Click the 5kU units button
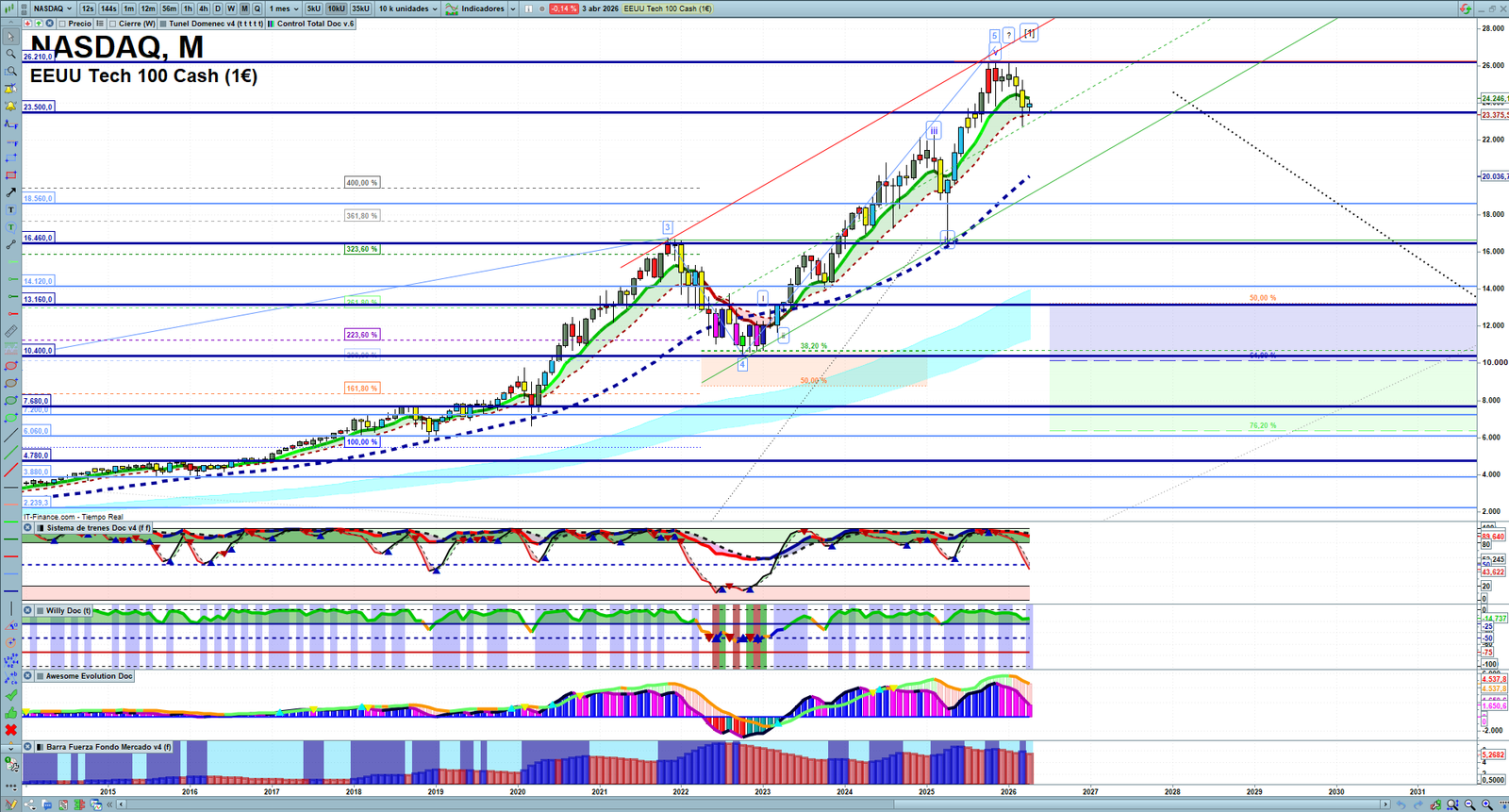The height and width of the screenshot is (812, 1509). [x=314, y=8]
